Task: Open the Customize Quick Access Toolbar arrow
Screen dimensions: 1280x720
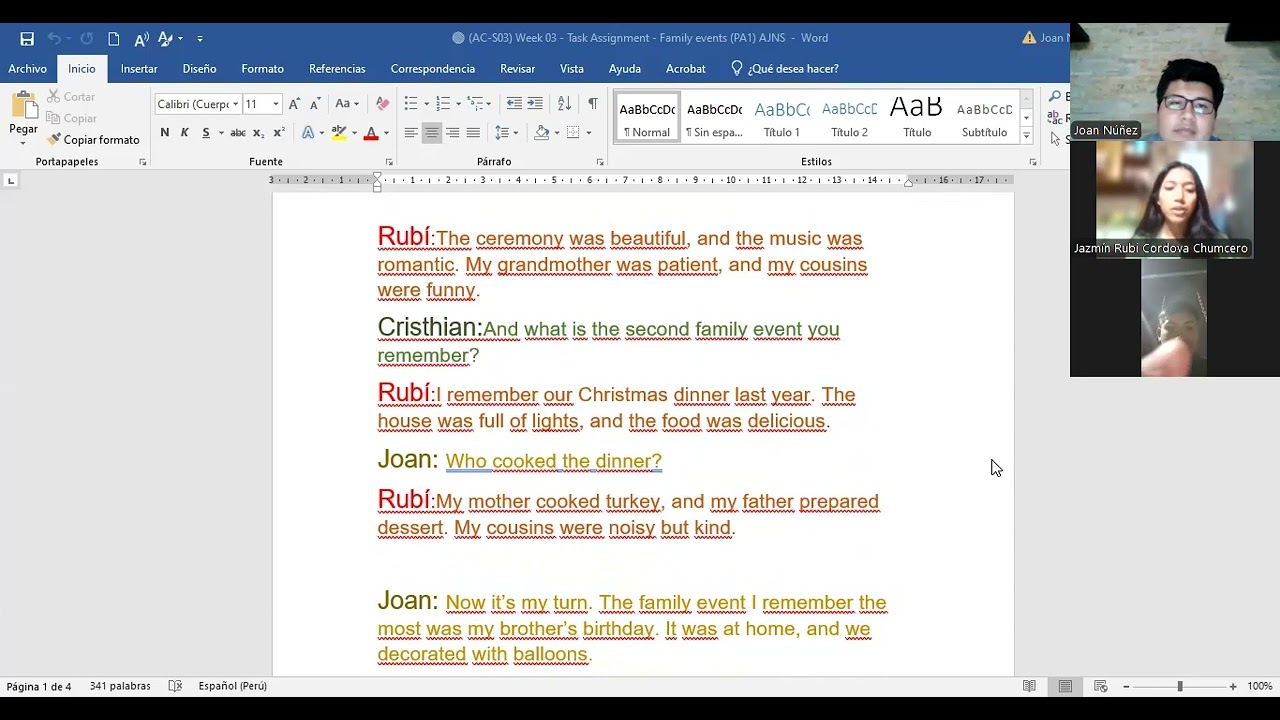Action: (x=200, y=39)
